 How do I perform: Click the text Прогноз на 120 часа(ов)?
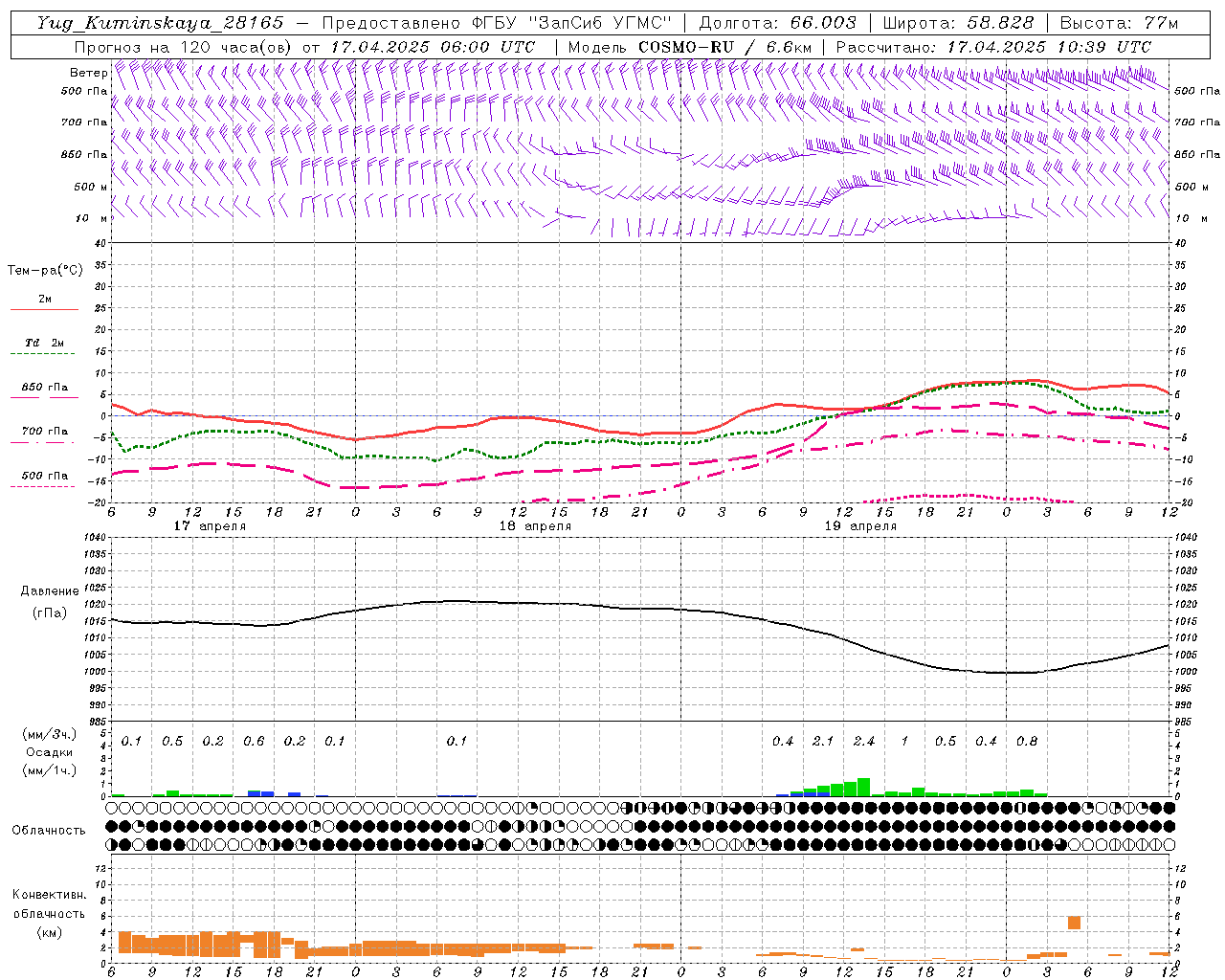click(x=183, y=47)
